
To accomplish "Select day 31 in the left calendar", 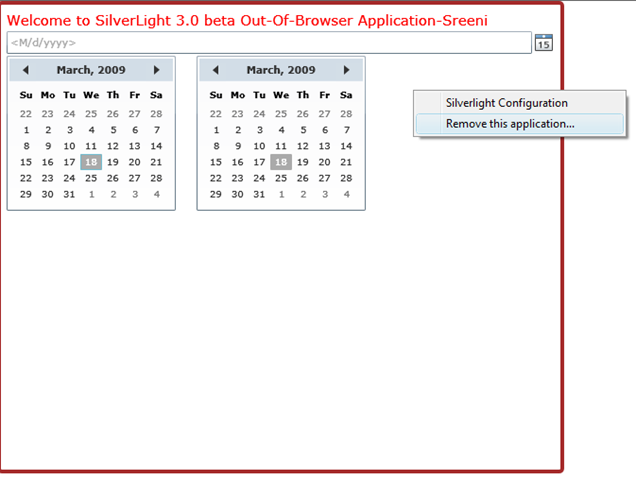I will (69, 194).
